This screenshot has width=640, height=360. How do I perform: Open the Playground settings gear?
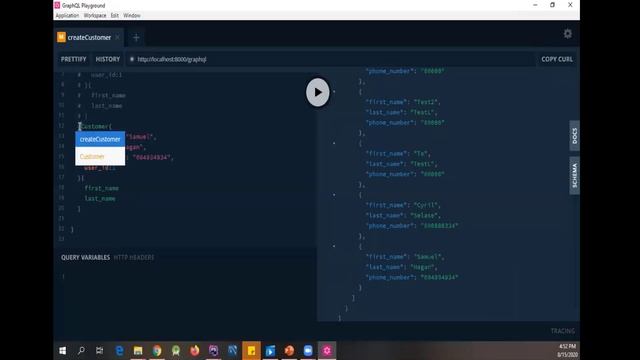pyautogui.click(x=568, y=34)
